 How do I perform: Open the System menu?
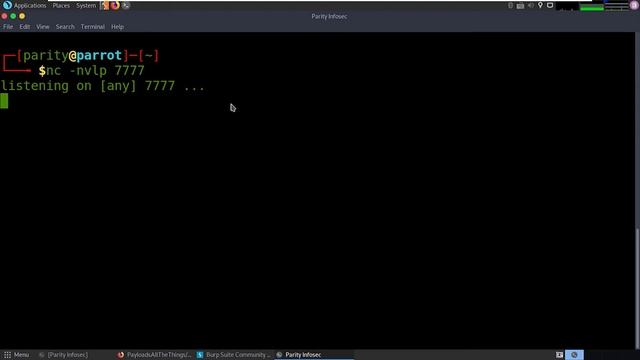[x=86, y=6]
